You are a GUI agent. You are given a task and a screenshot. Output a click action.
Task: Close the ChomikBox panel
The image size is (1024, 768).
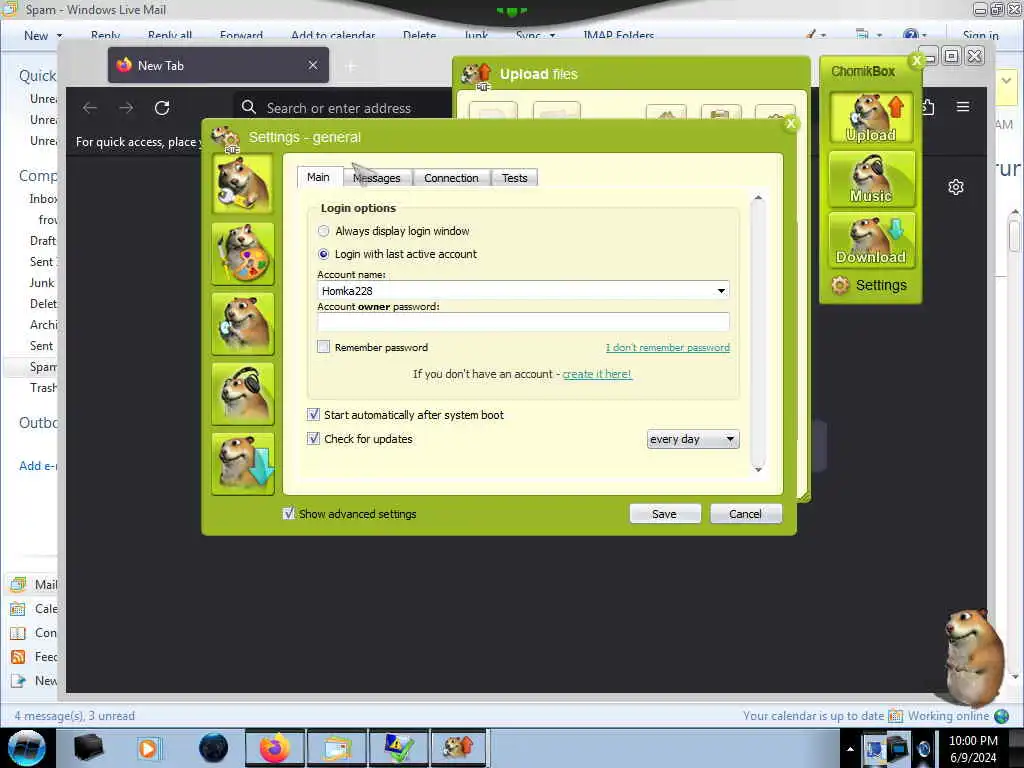pyautogui.click(x=916, y=60)
